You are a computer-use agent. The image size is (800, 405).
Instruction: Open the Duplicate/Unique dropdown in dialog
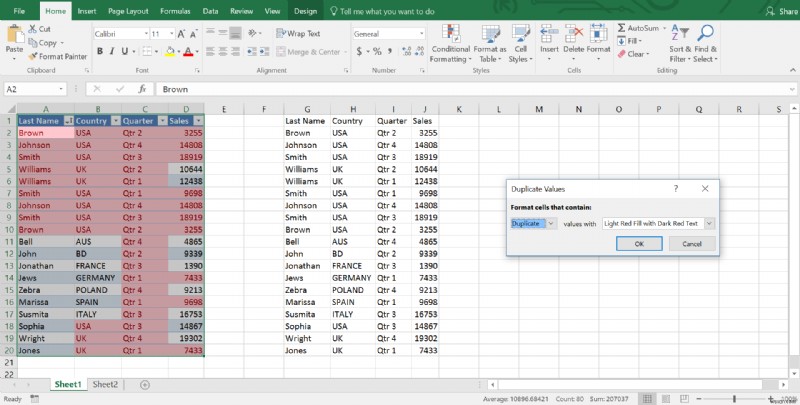point(551,223)
